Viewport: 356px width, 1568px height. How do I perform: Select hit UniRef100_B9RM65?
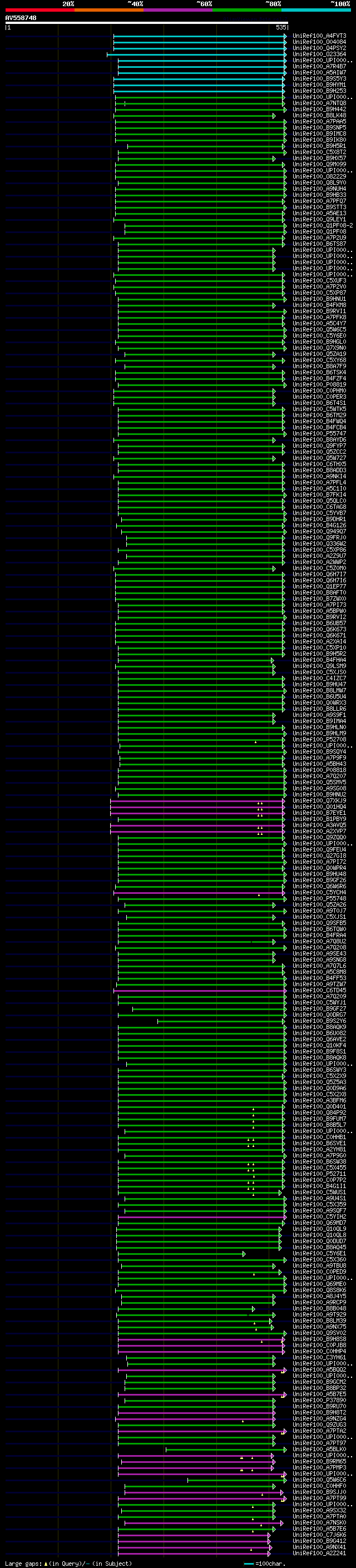click(319, 1461)
